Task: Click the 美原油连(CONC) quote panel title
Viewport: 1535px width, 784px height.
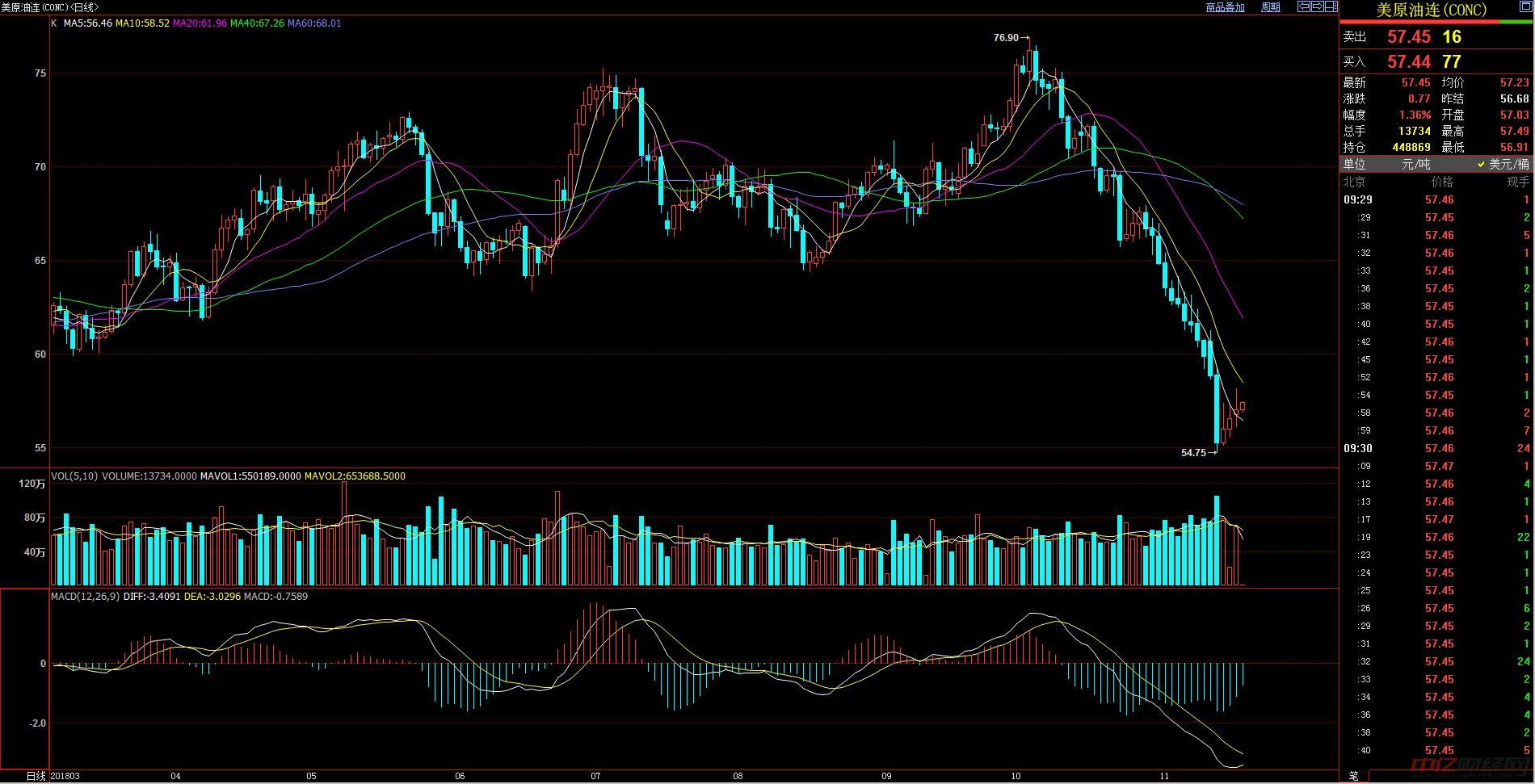Action: tap(1431, 10)
